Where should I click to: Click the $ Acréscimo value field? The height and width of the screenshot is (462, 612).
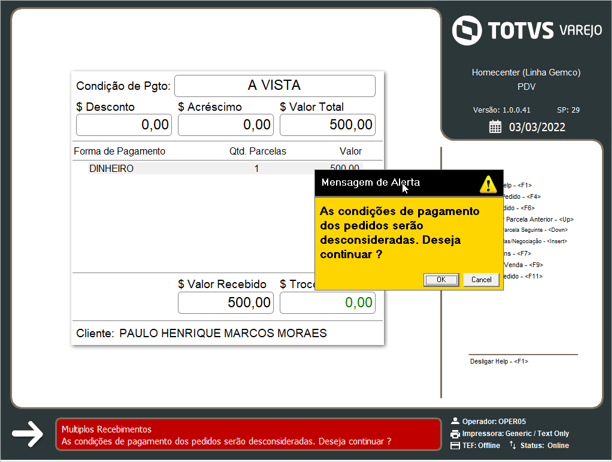pyautogui.click(x=226, y=125)
